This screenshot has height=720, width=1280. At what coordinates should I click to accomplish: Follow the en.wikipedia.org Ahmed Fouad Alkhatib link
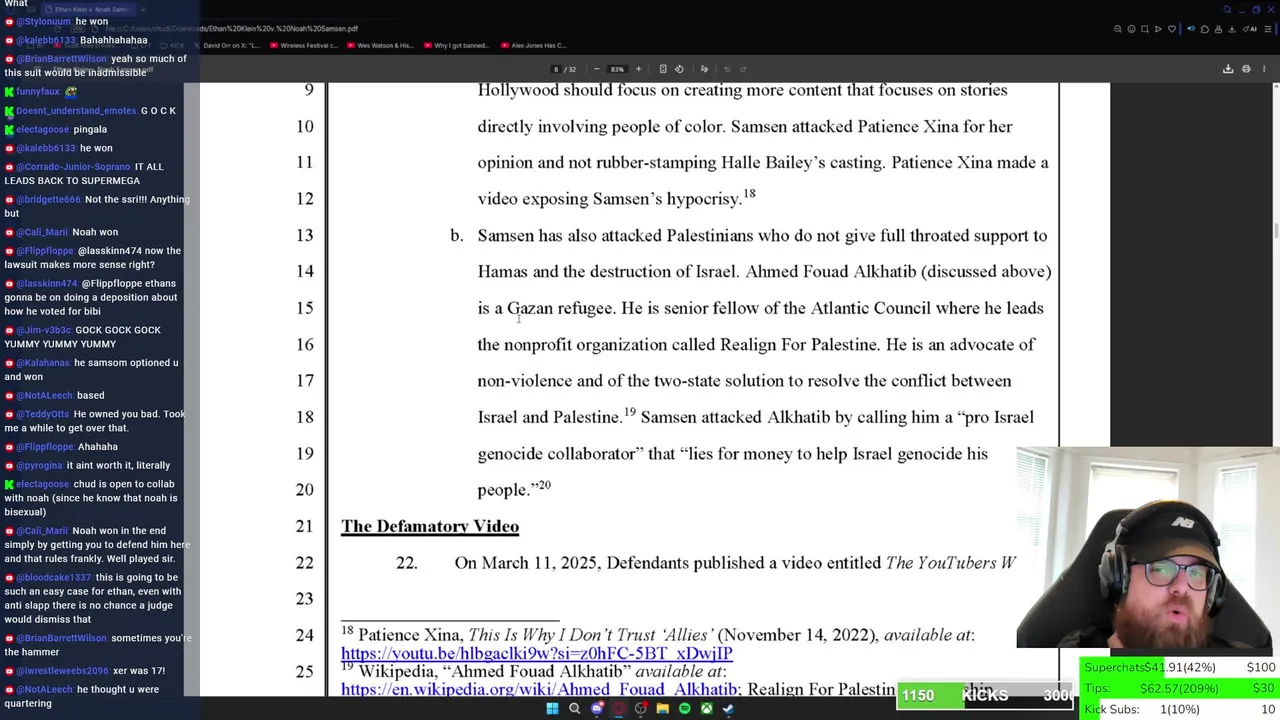[540, 689]
